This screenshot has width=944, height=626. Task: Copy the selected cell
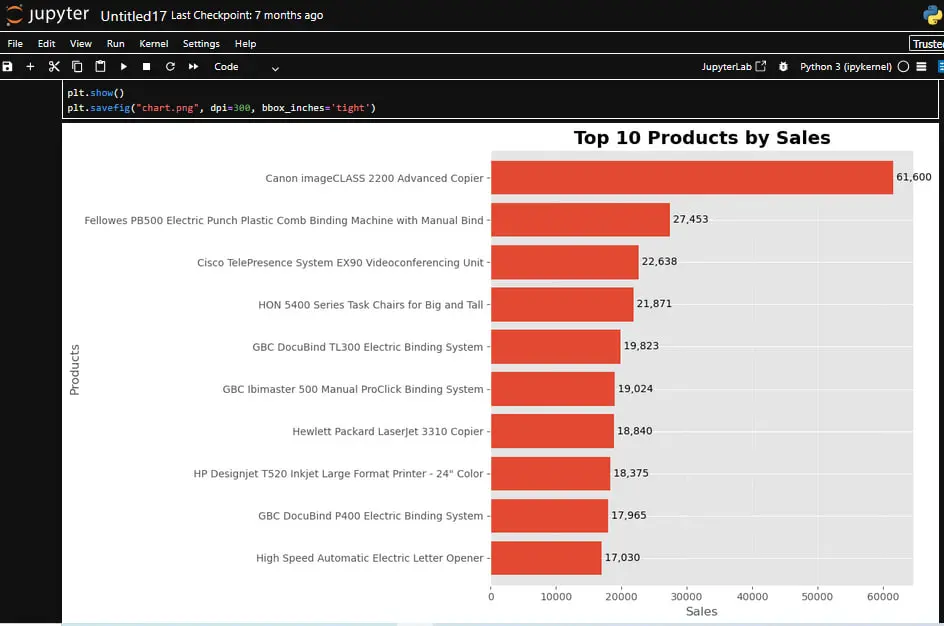(x=77, y=67)
